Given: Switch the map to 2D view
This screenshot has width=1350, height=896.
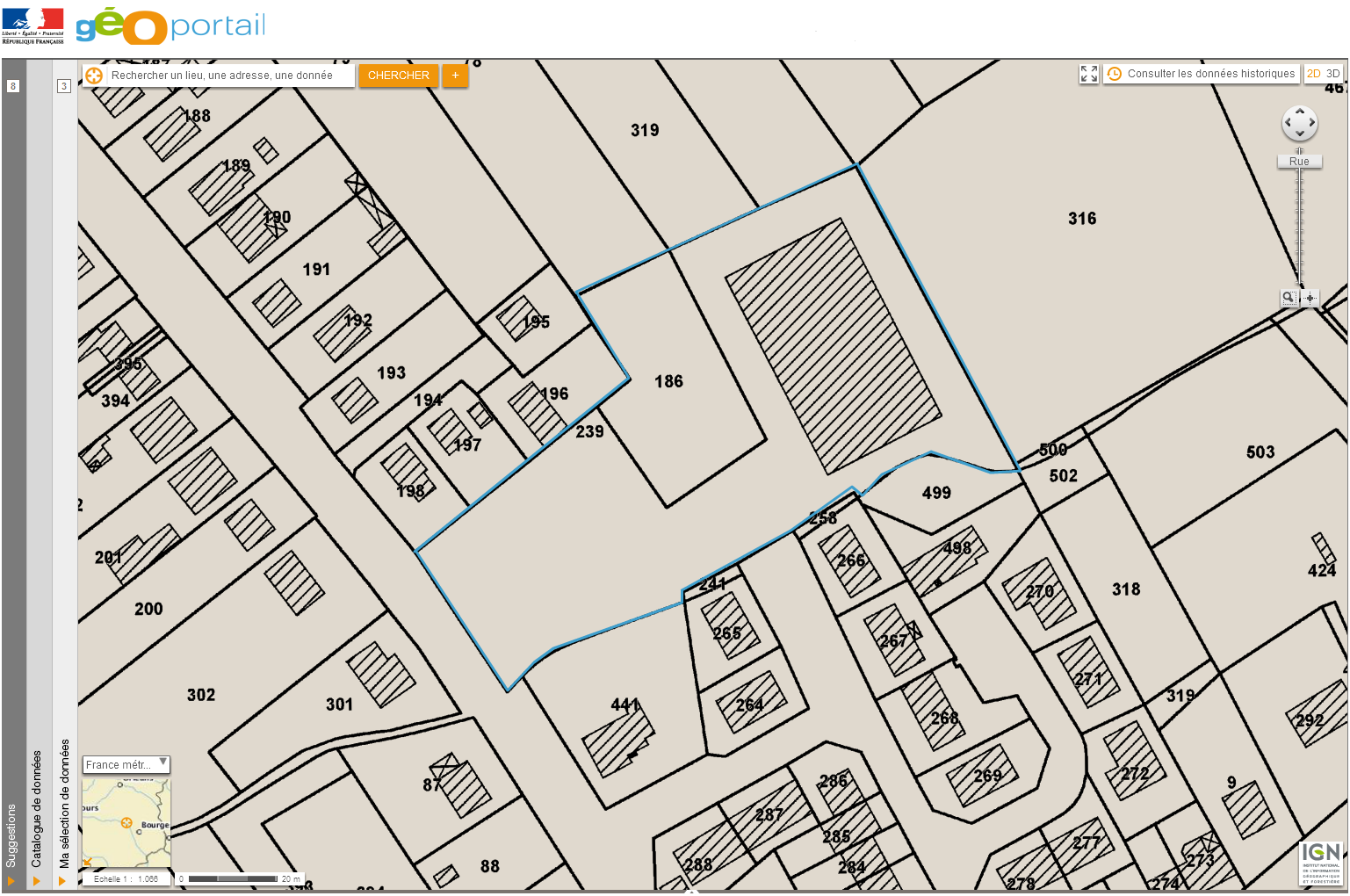Looking at the screenshot, I should [1314, 74].
